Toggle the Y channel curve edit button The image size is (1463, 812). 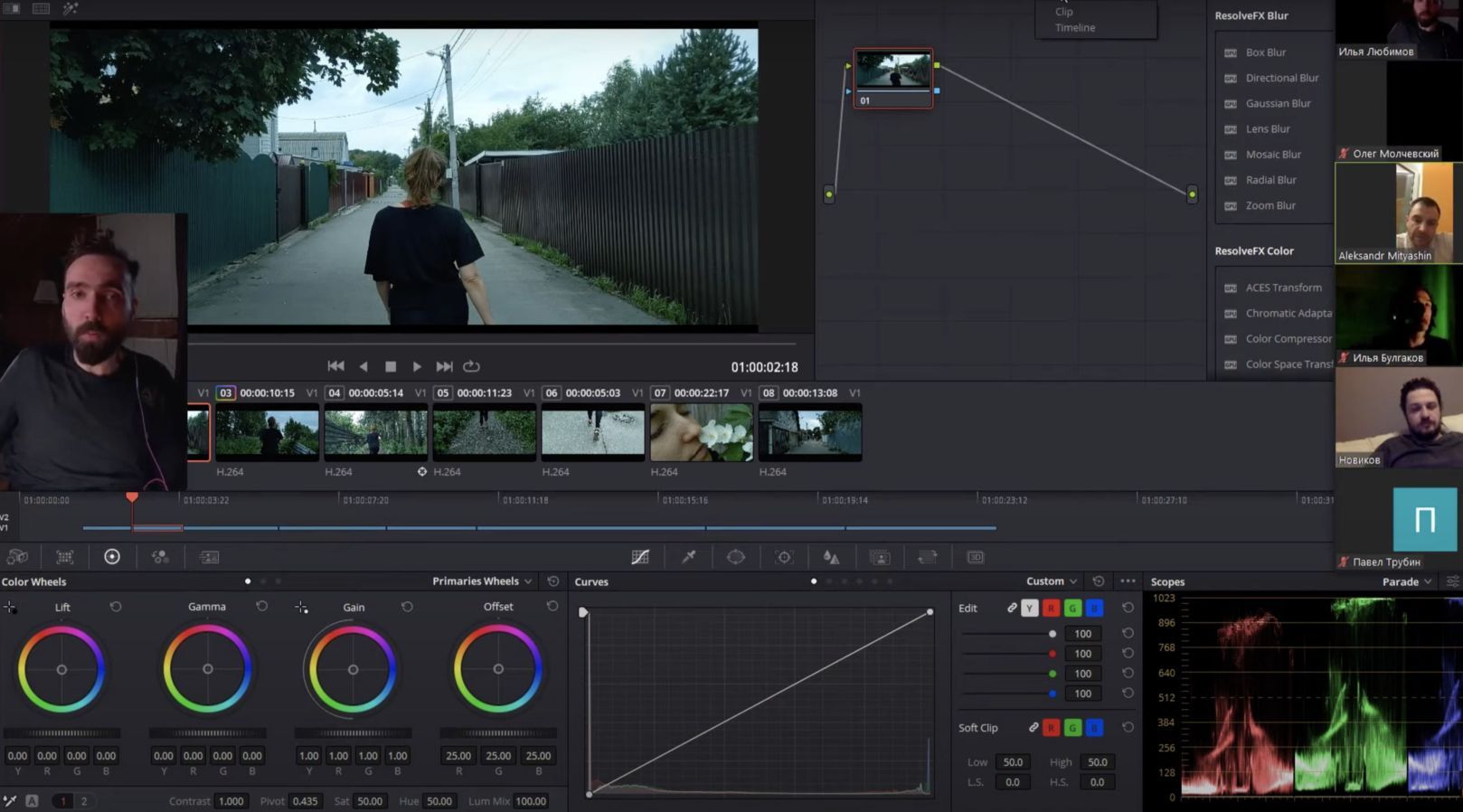(x=1029, y=608)
